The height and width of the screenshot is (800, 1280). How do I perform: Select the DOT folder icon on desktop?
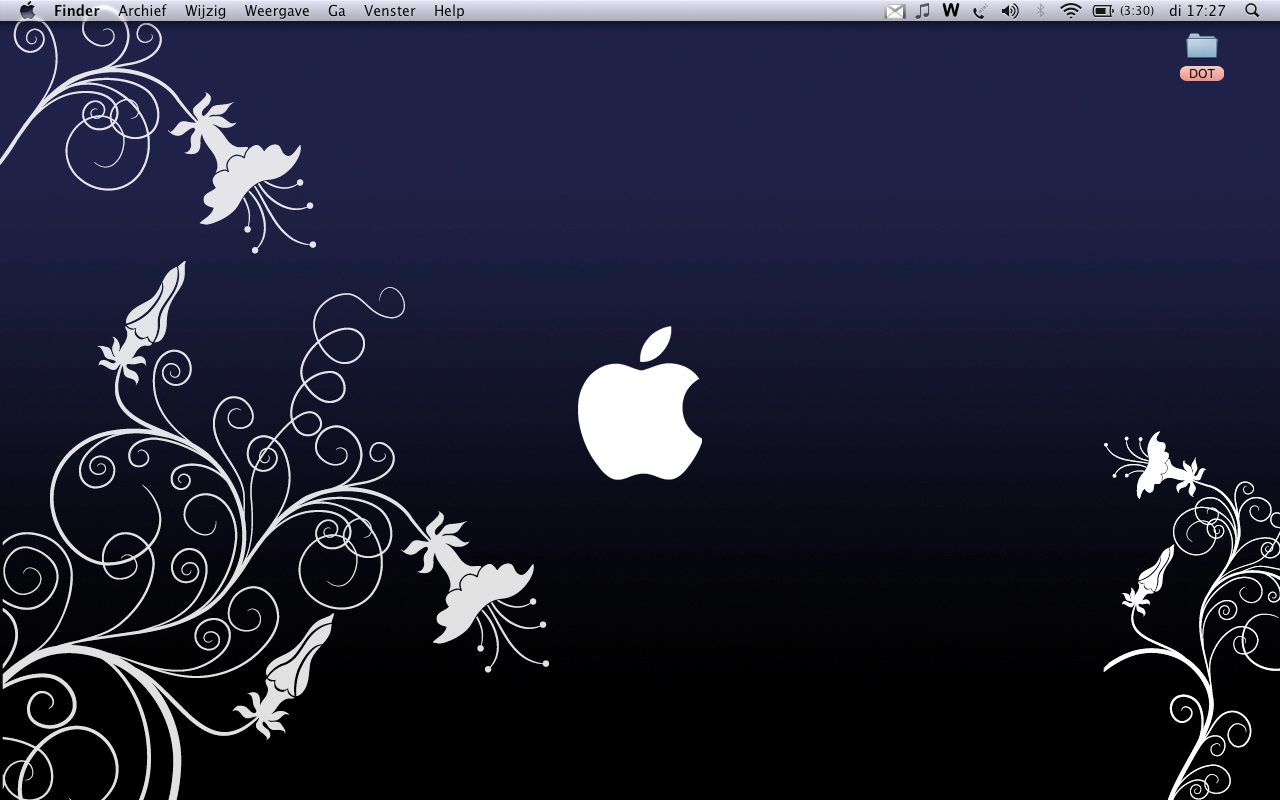tap(1202, 45)
